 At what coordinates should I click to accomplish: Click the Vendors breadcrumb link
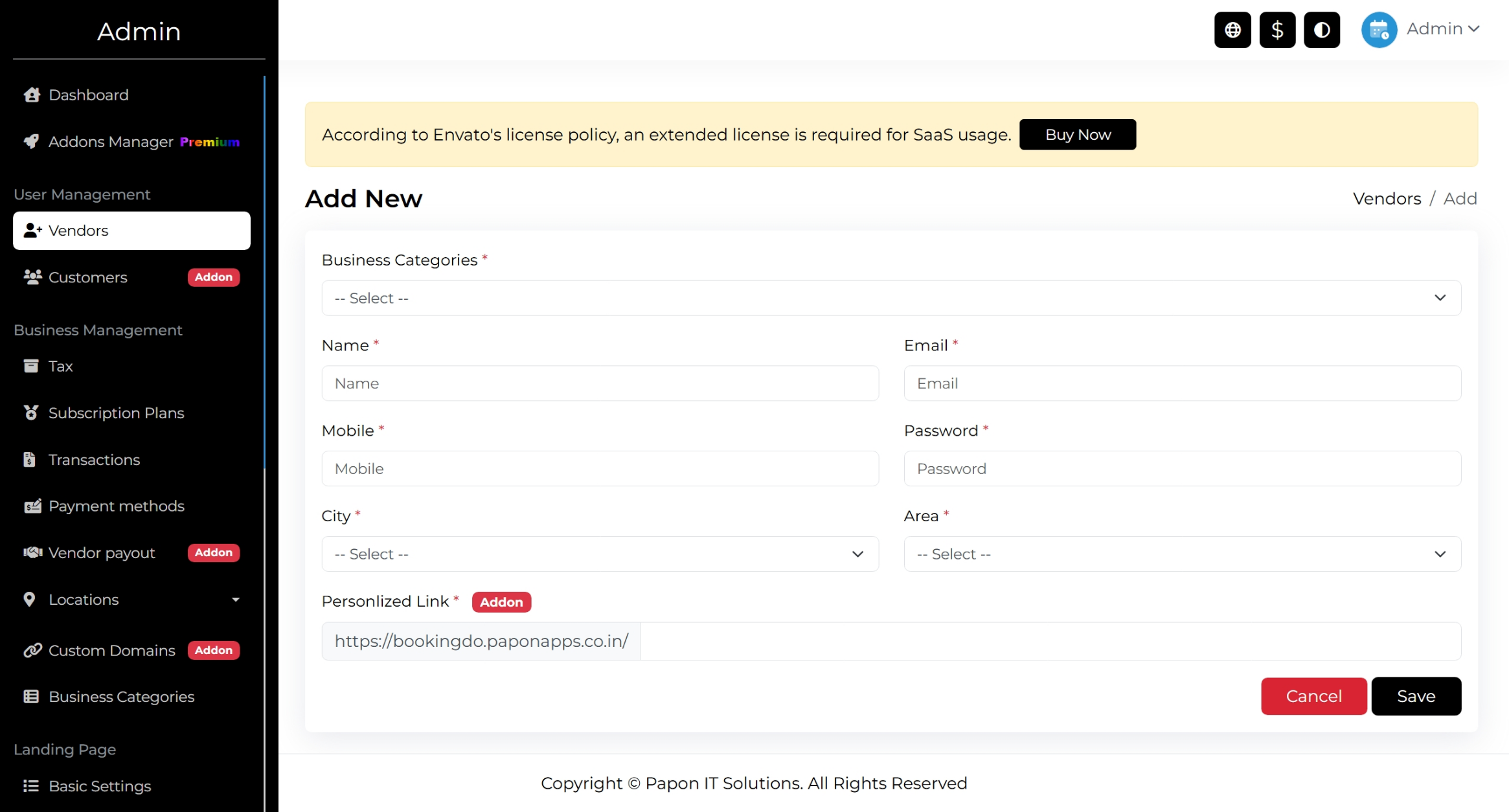[x=1387, y=199]
